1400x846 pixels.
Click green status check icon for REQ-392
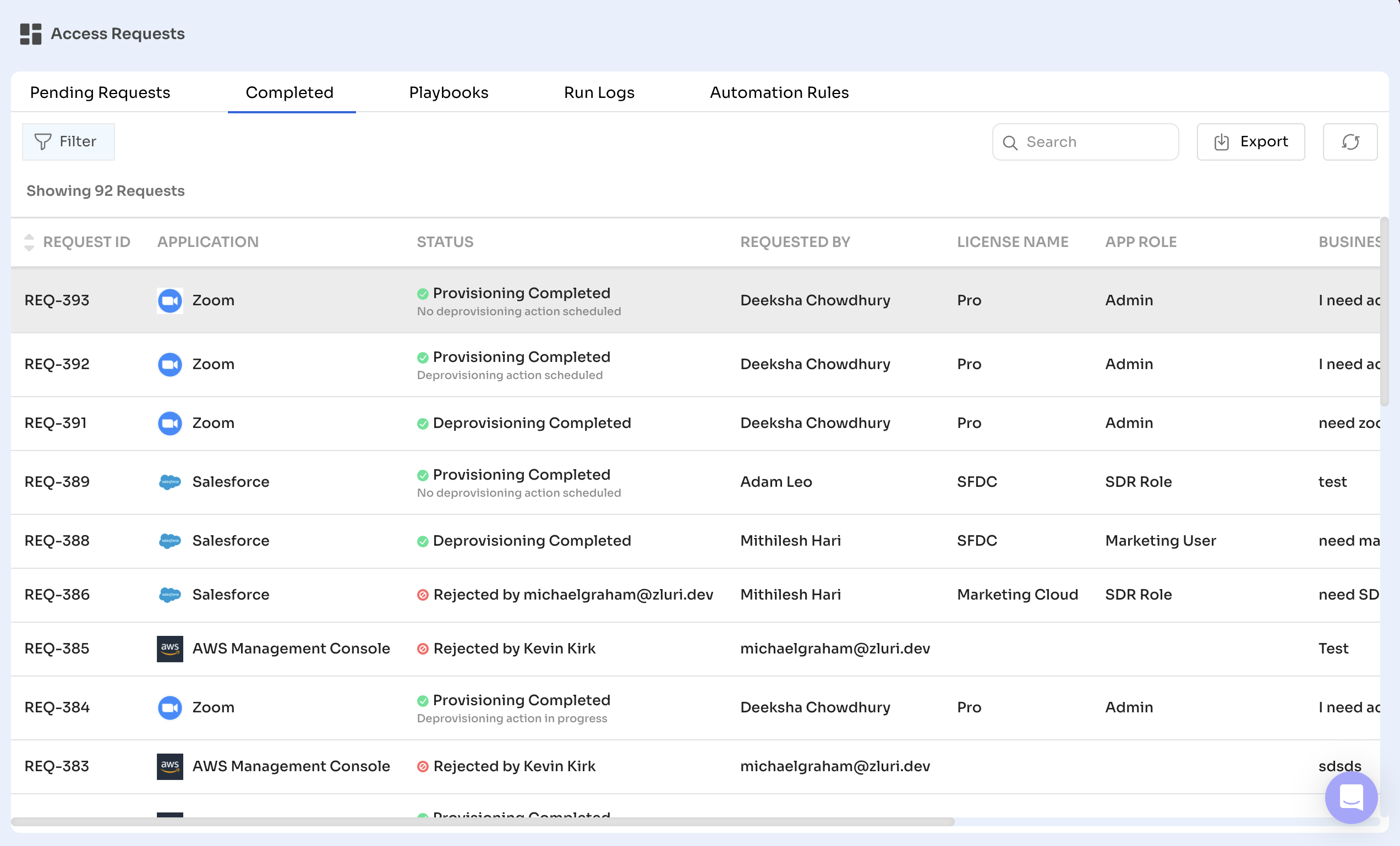click(x=422, y=358)
